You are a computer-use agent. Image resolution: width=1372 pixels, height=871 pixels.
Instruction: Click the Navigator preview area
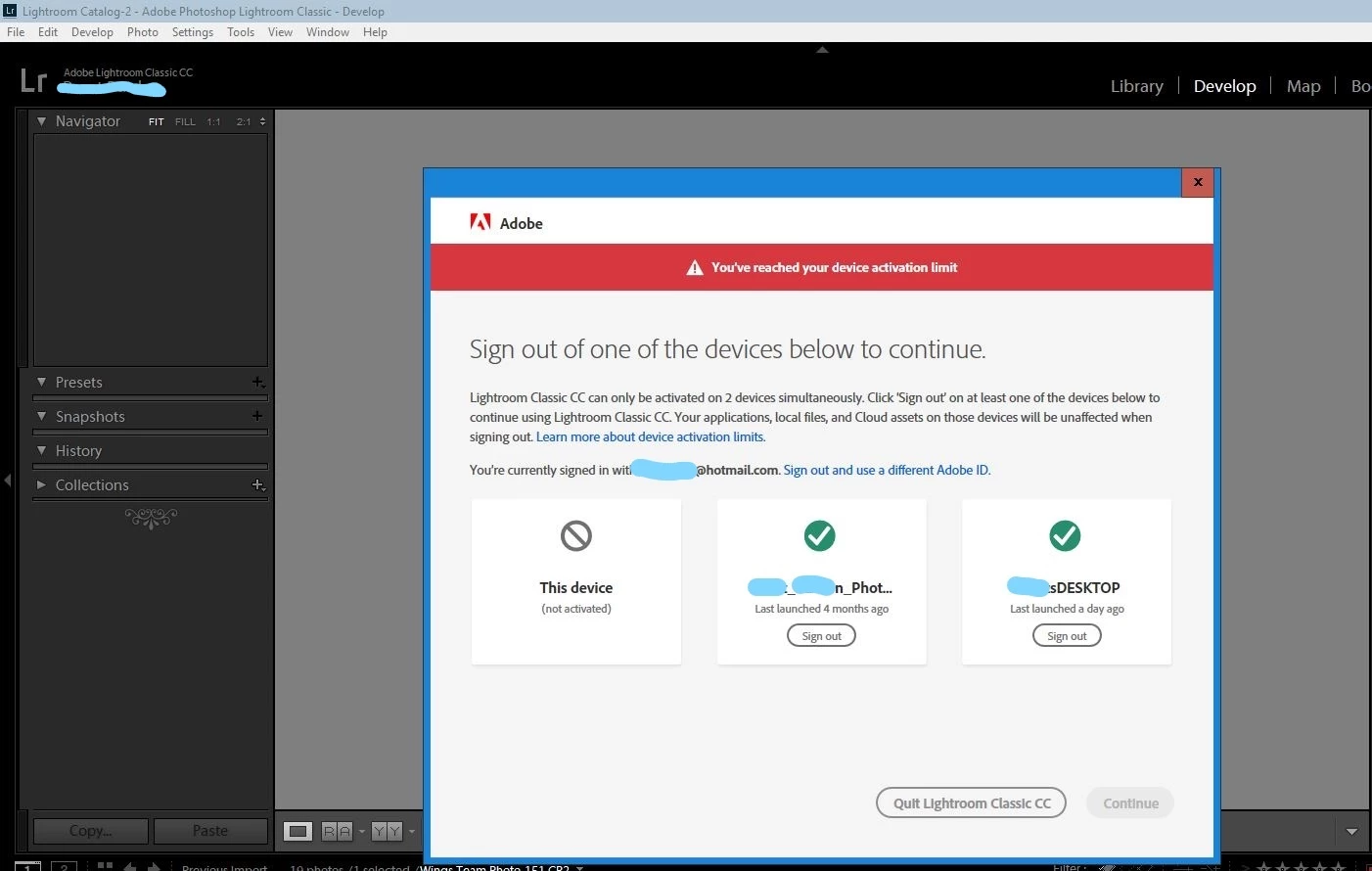pos(151,250)
